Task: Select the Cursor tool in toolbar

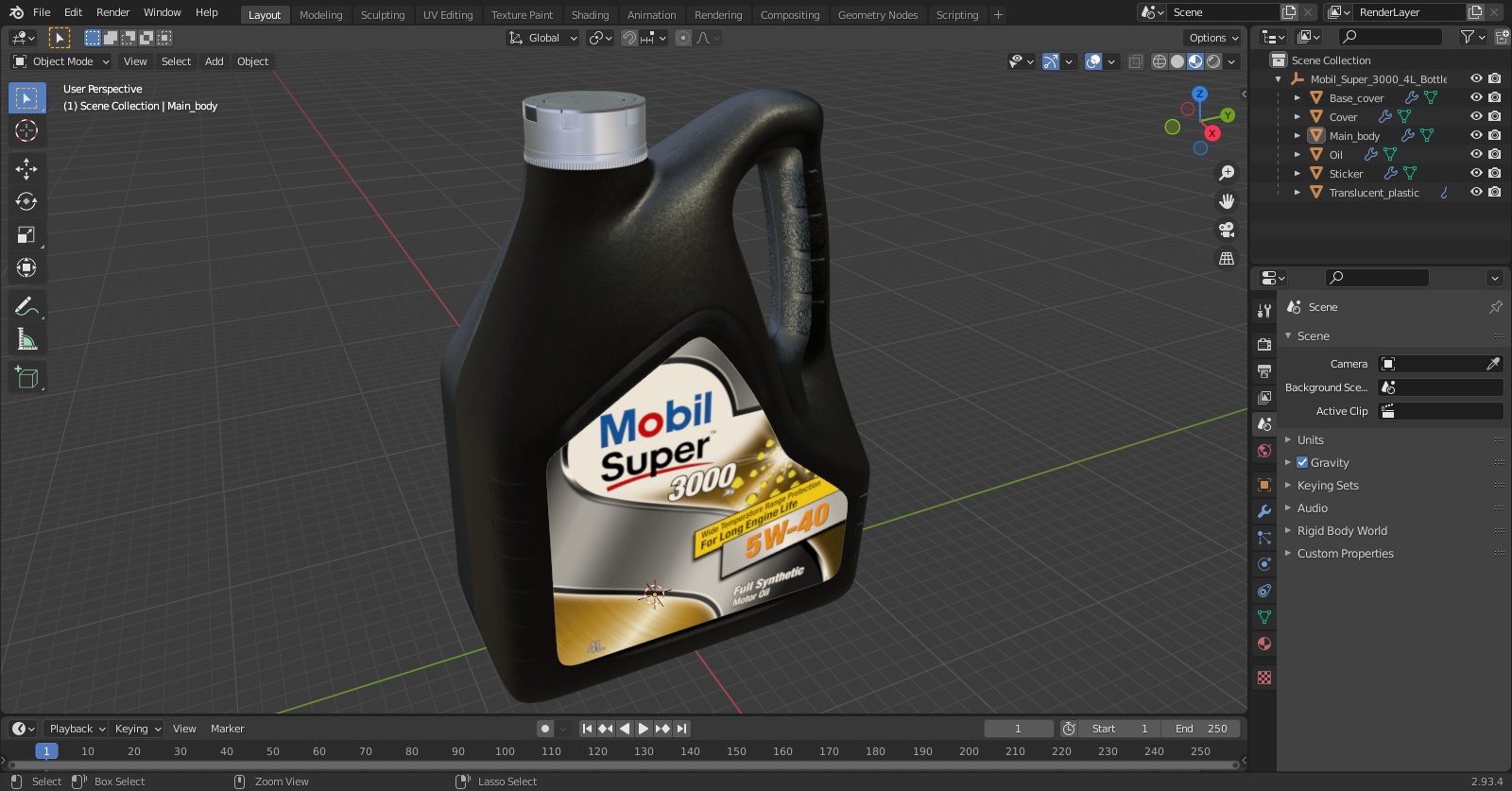Action: [26, 130]
